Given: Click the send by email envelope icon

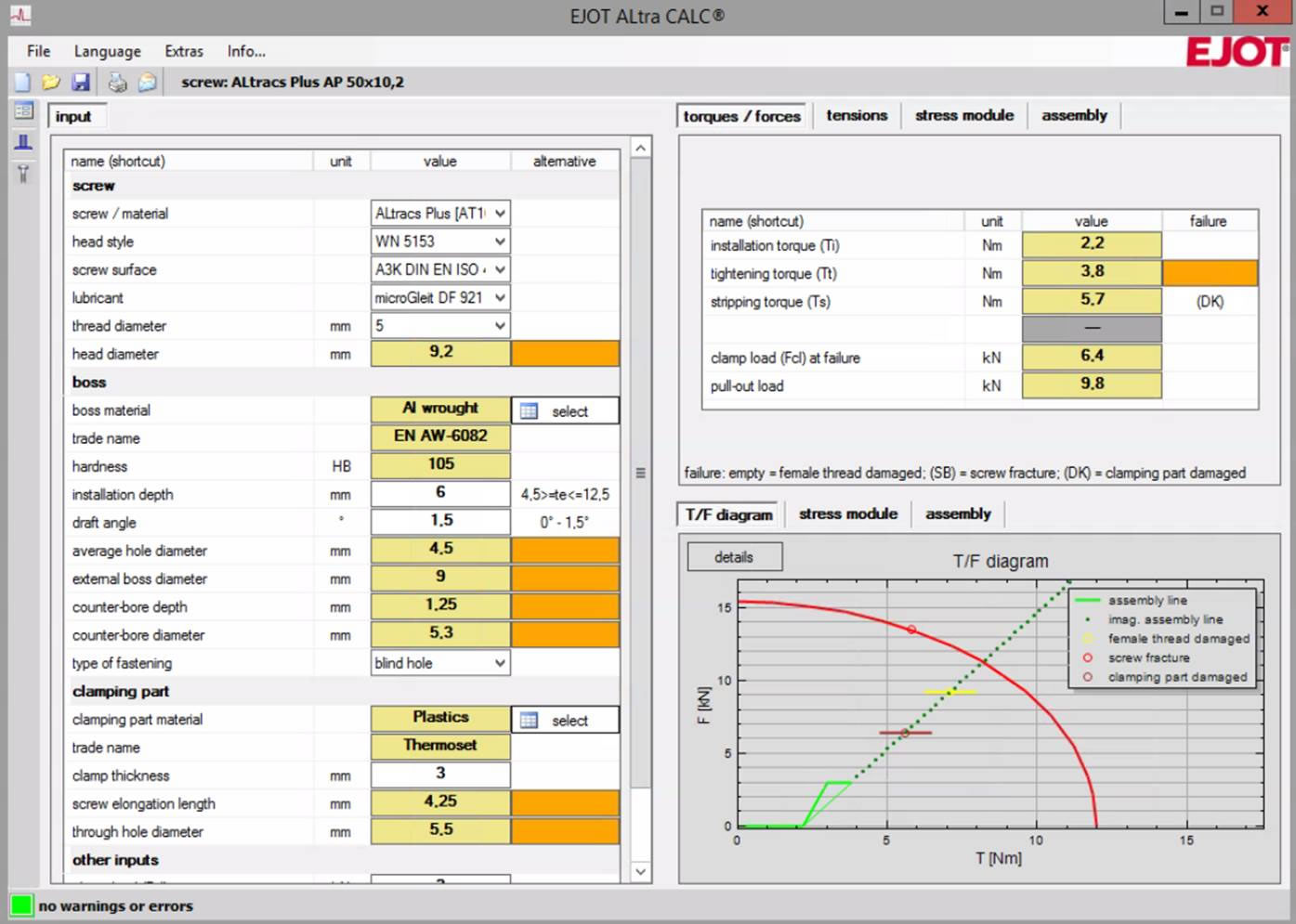Looking at the screenshot, I should (147, 83).
